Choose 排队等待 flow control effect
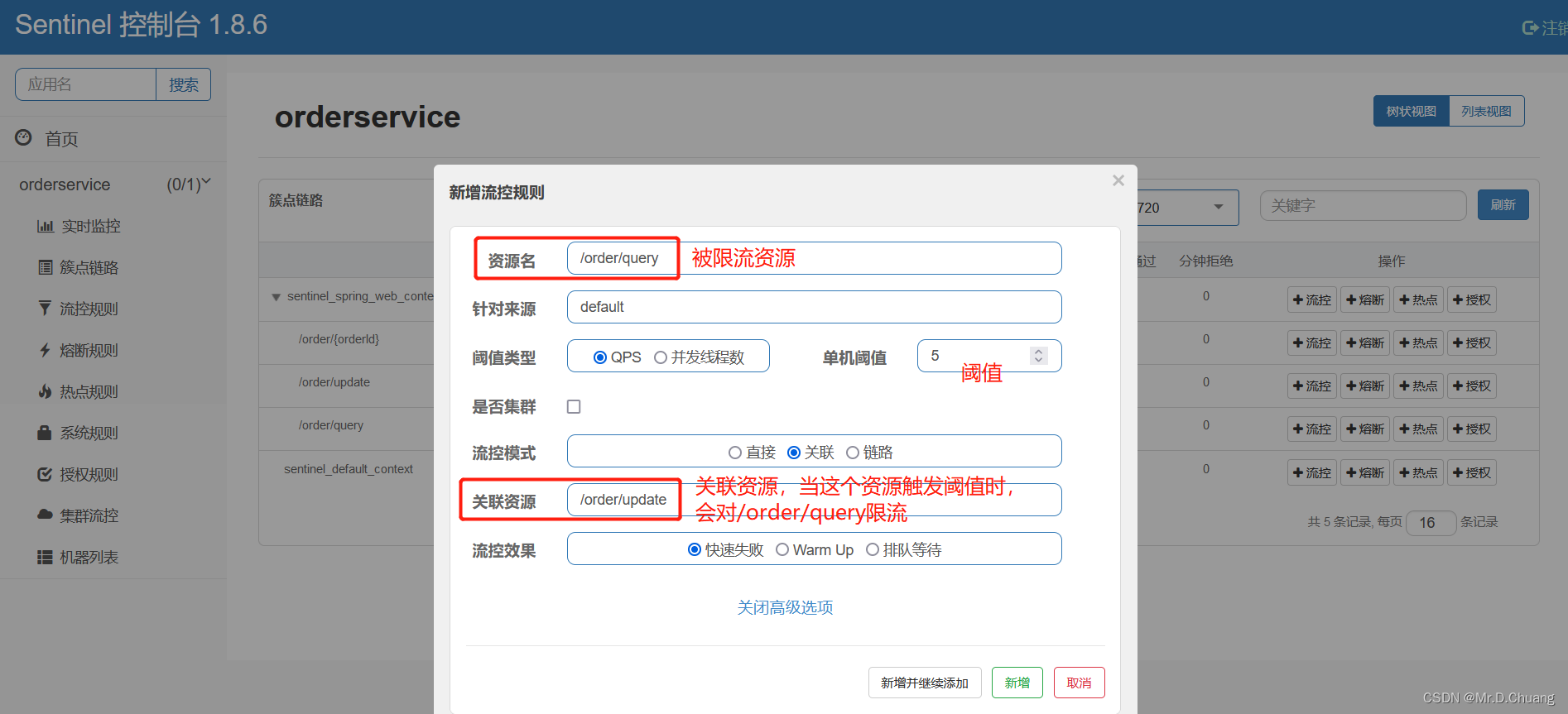The width and height of the screenshot is (1568, 714). (873, 550)
